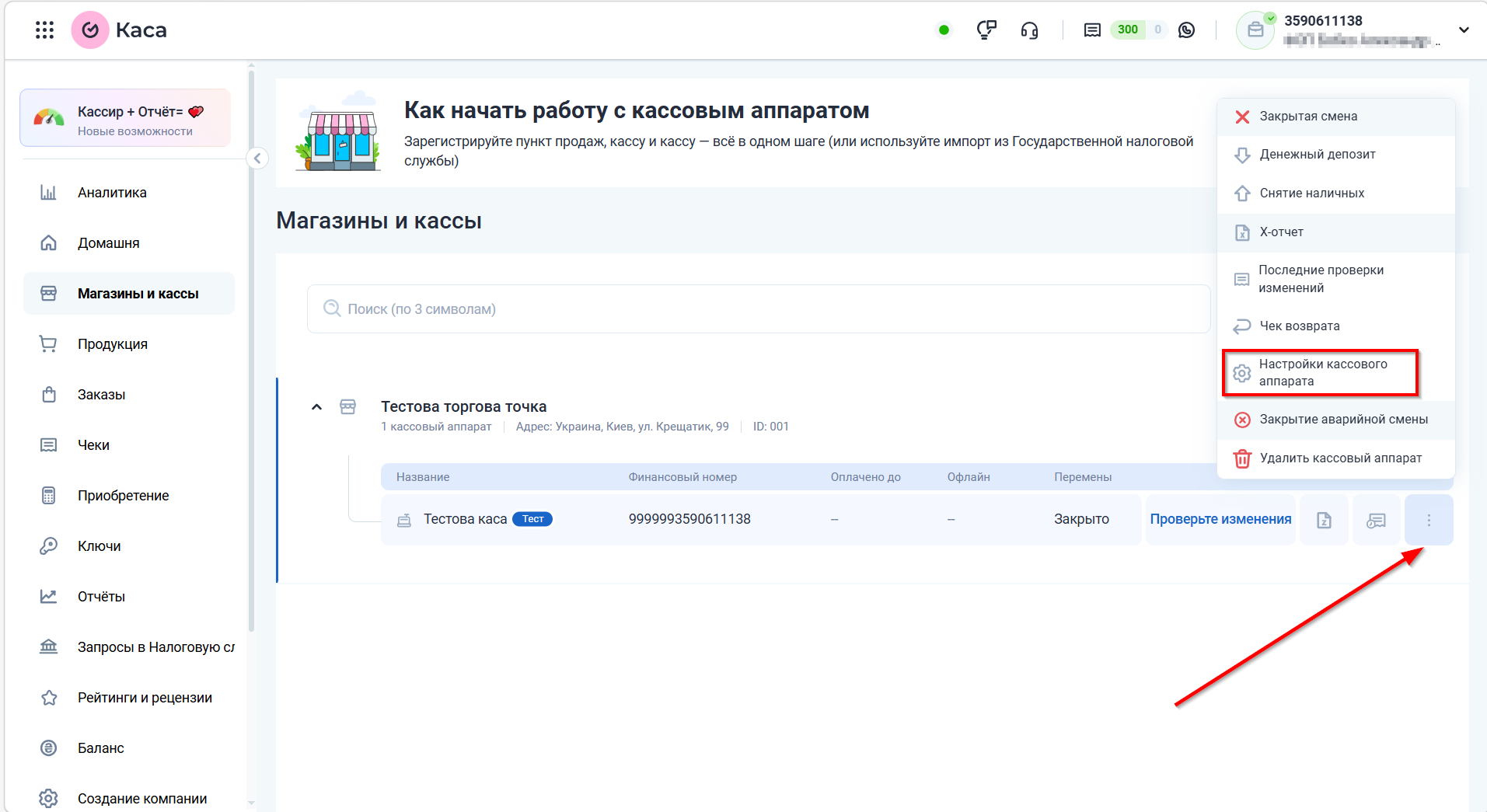Open the WhatsApp icon in header

coord(1187,30)
